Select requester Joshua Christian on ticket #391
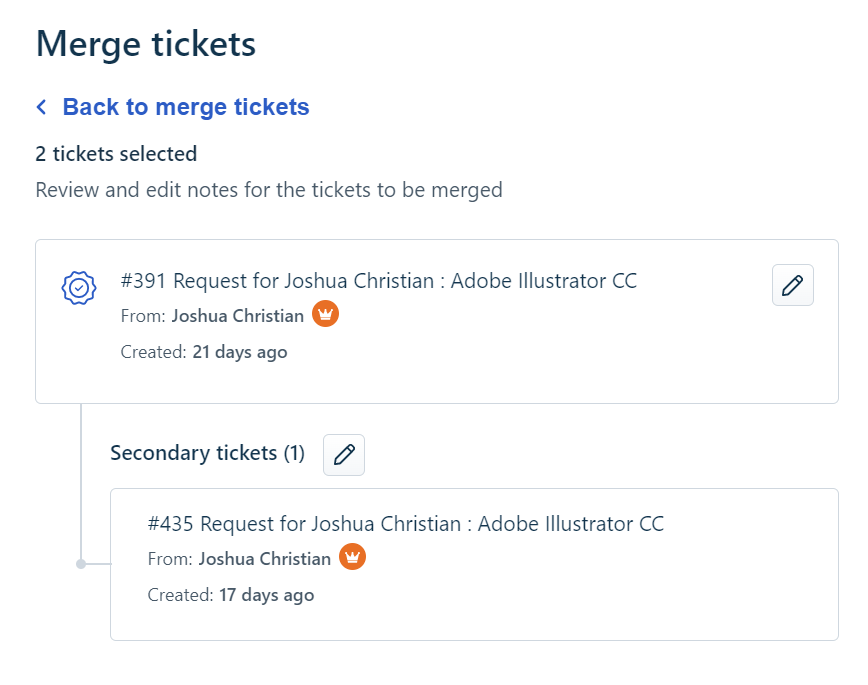The height and width of the screenshot is (685, 868). click(x=238, y=316)
